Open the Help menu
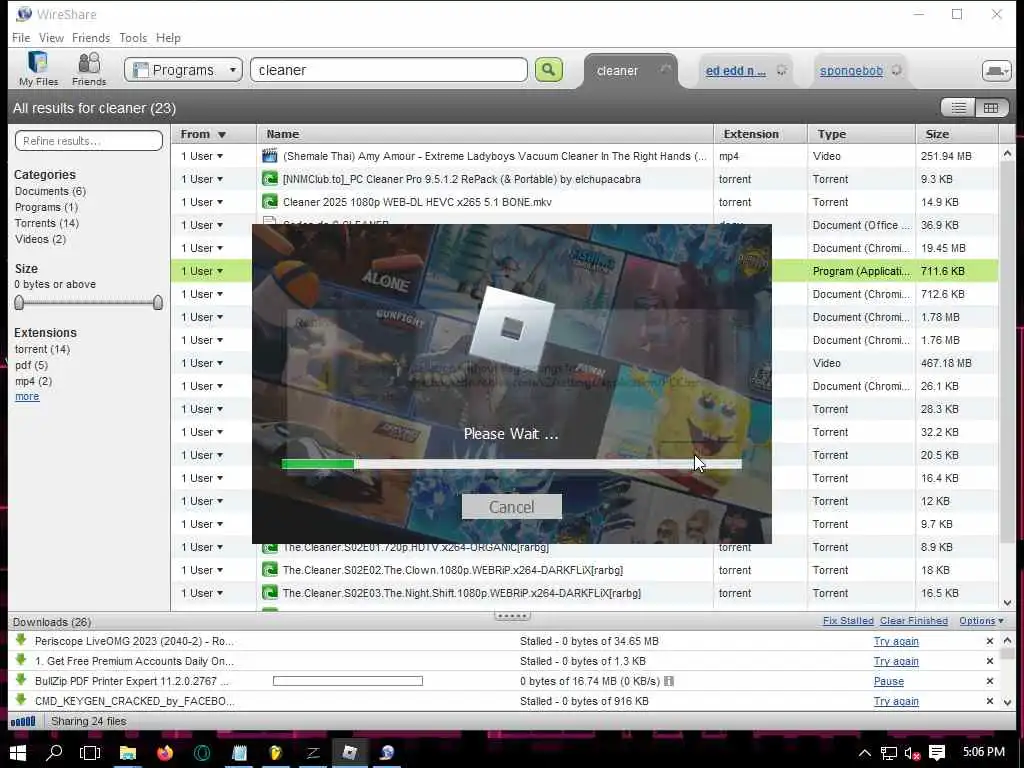 (168, 38)
